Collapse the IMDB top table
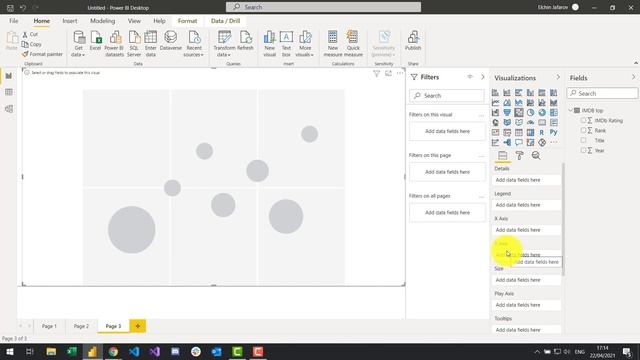 [x=571, y=110]
